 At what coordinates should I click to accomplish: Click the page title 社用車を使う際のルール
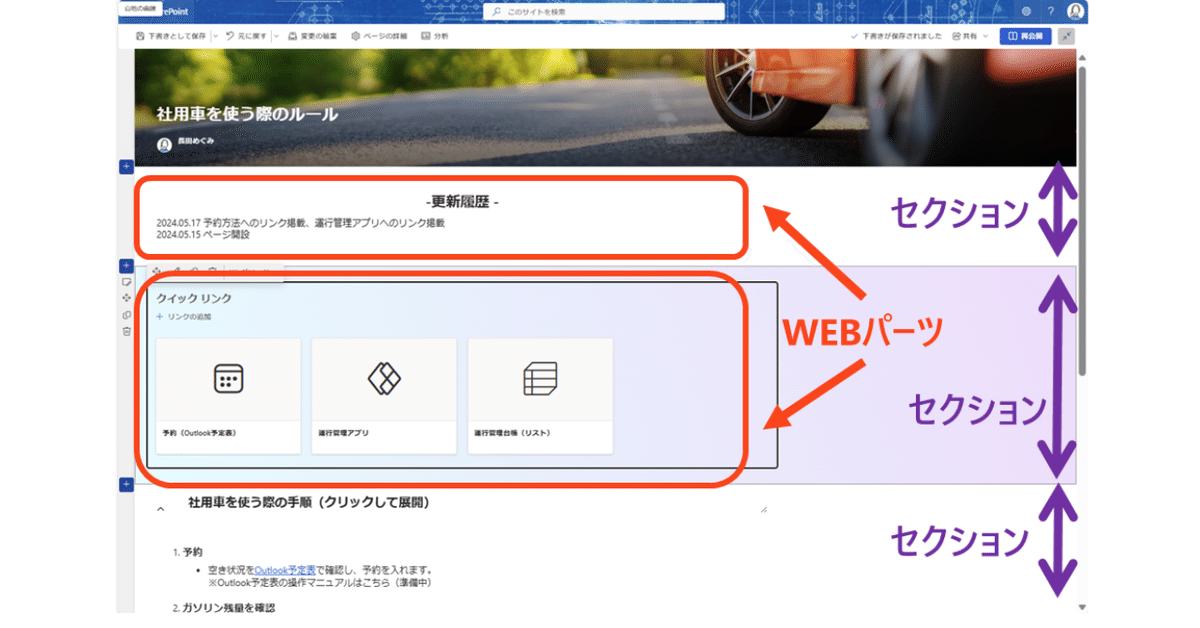click(x=247, y=114)
